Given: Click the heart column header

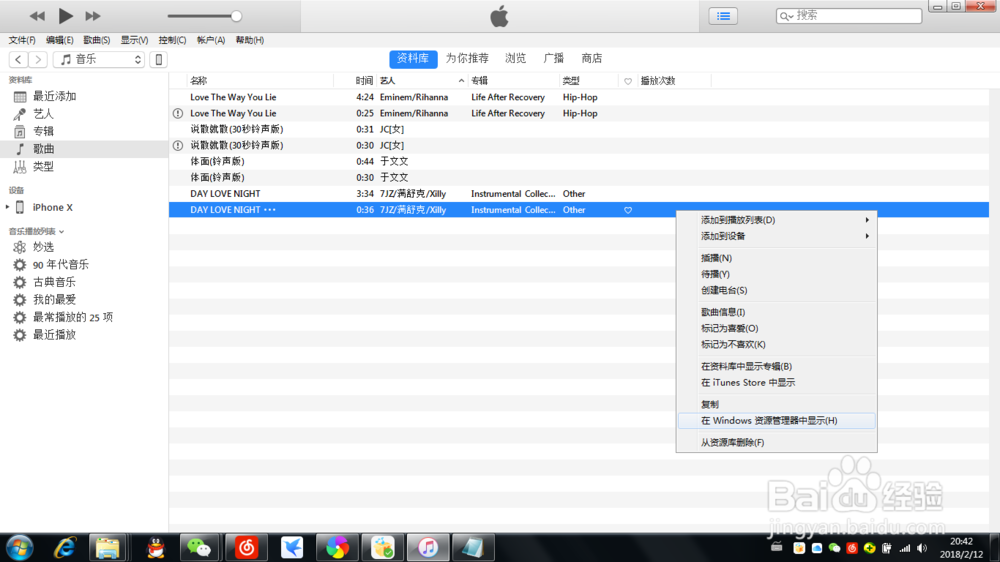Looking at the screenshot, I should tap(628, 81).
